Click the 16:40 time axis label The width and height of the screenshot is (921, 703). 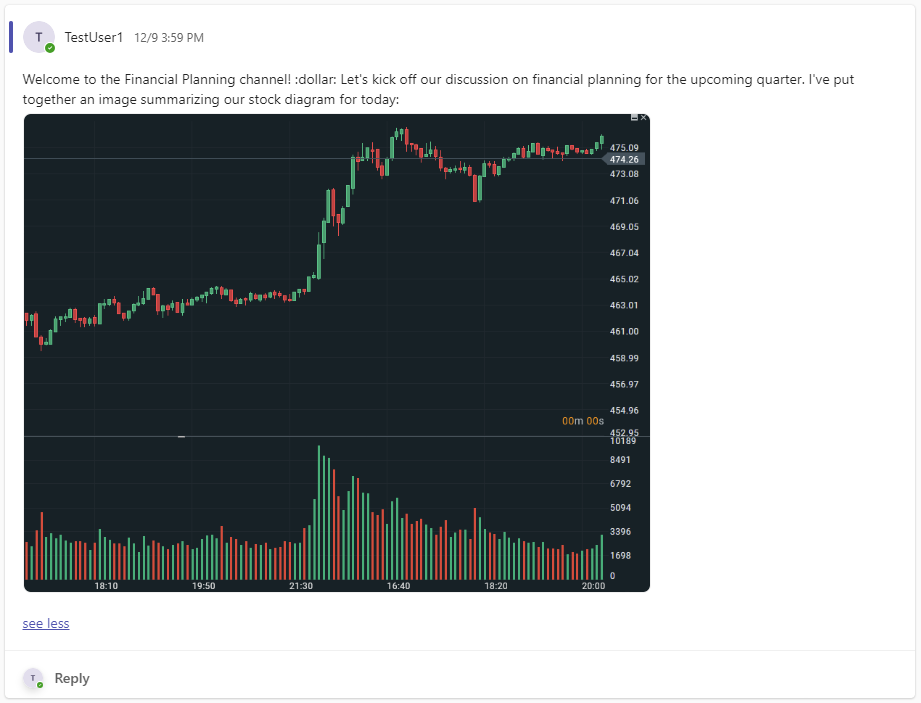[398, 586]
